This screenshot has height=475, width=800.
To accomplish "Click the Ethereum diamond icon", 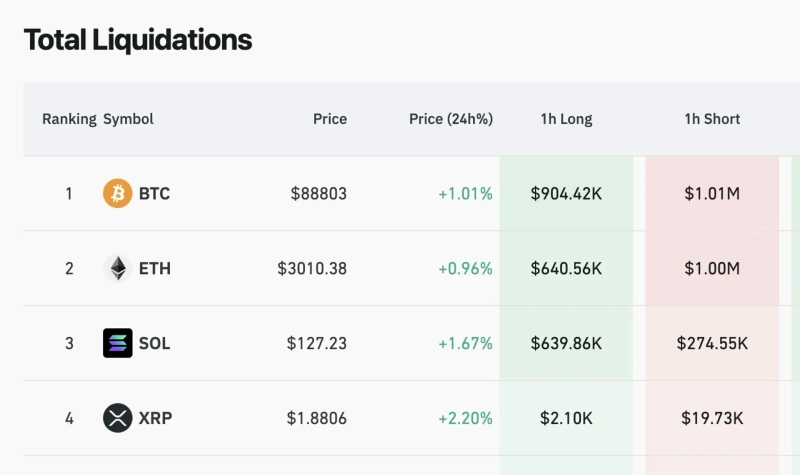I will [x=117, y=268].
